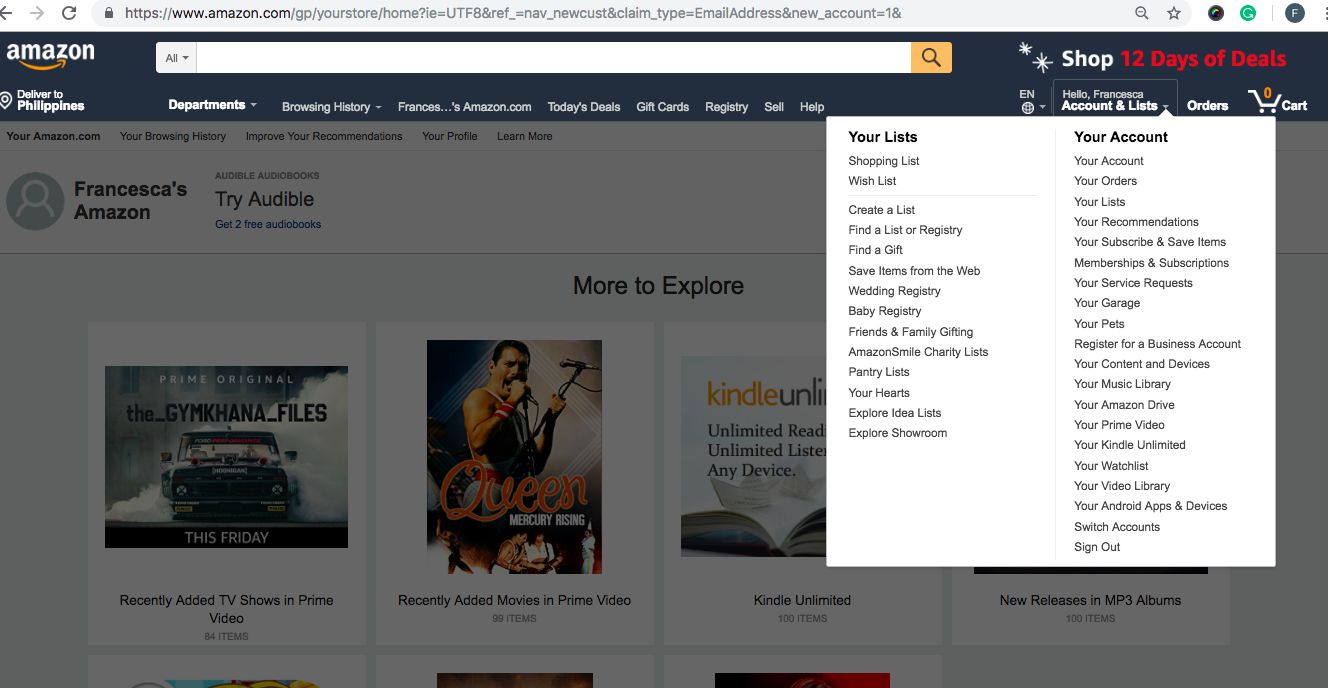Open the shopping cart icon
1328x688 pixels.
coord(1264,102)
